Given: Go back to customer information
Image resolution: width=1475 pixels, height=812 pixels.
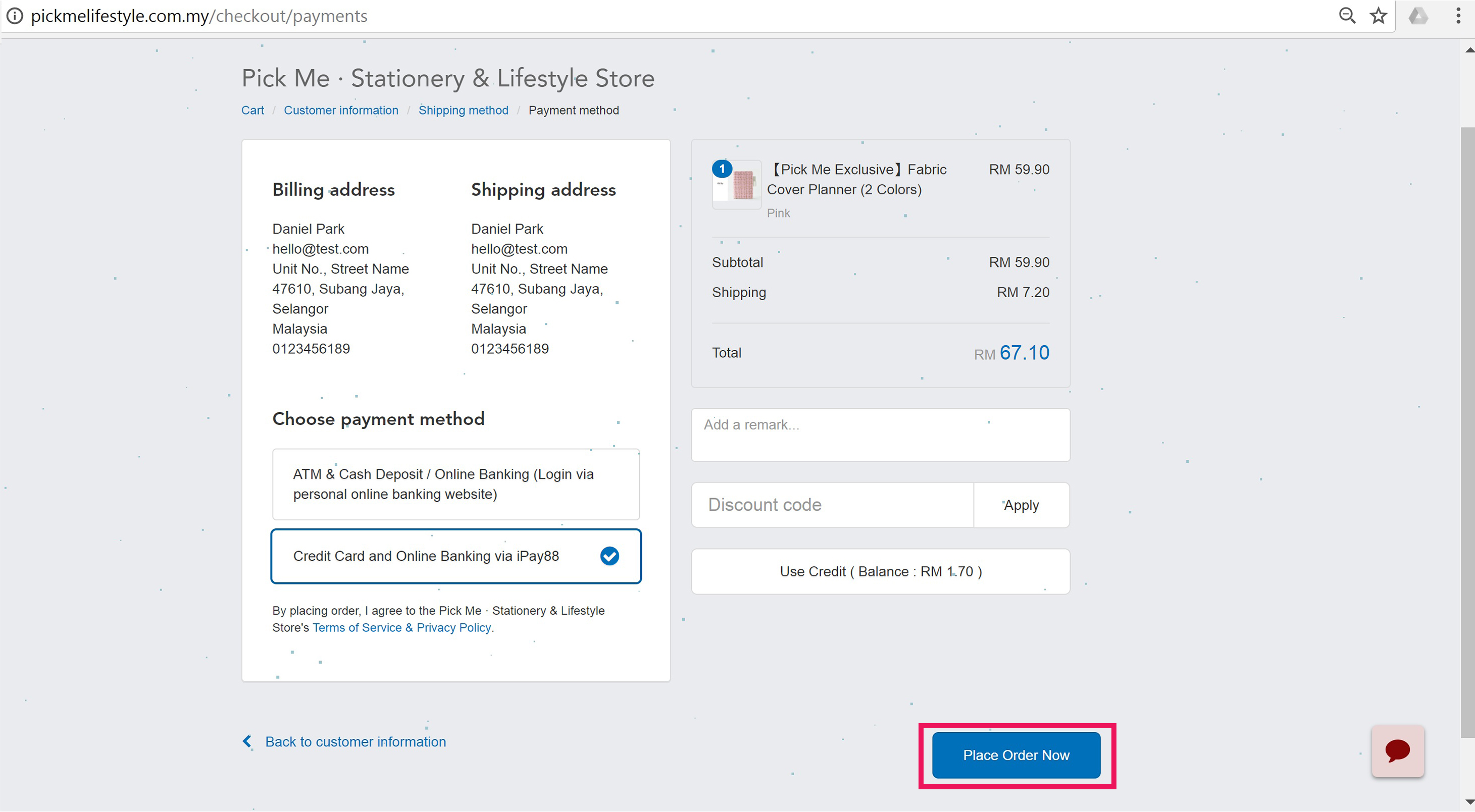Looking at the screenshot, I should [355, 742].
